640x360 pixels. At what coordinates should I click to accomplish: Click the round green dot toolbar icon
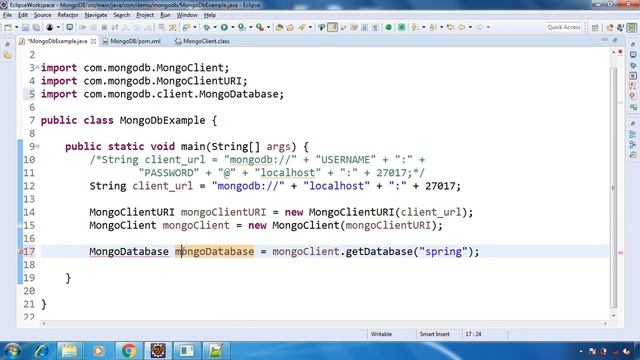[389, 27]
